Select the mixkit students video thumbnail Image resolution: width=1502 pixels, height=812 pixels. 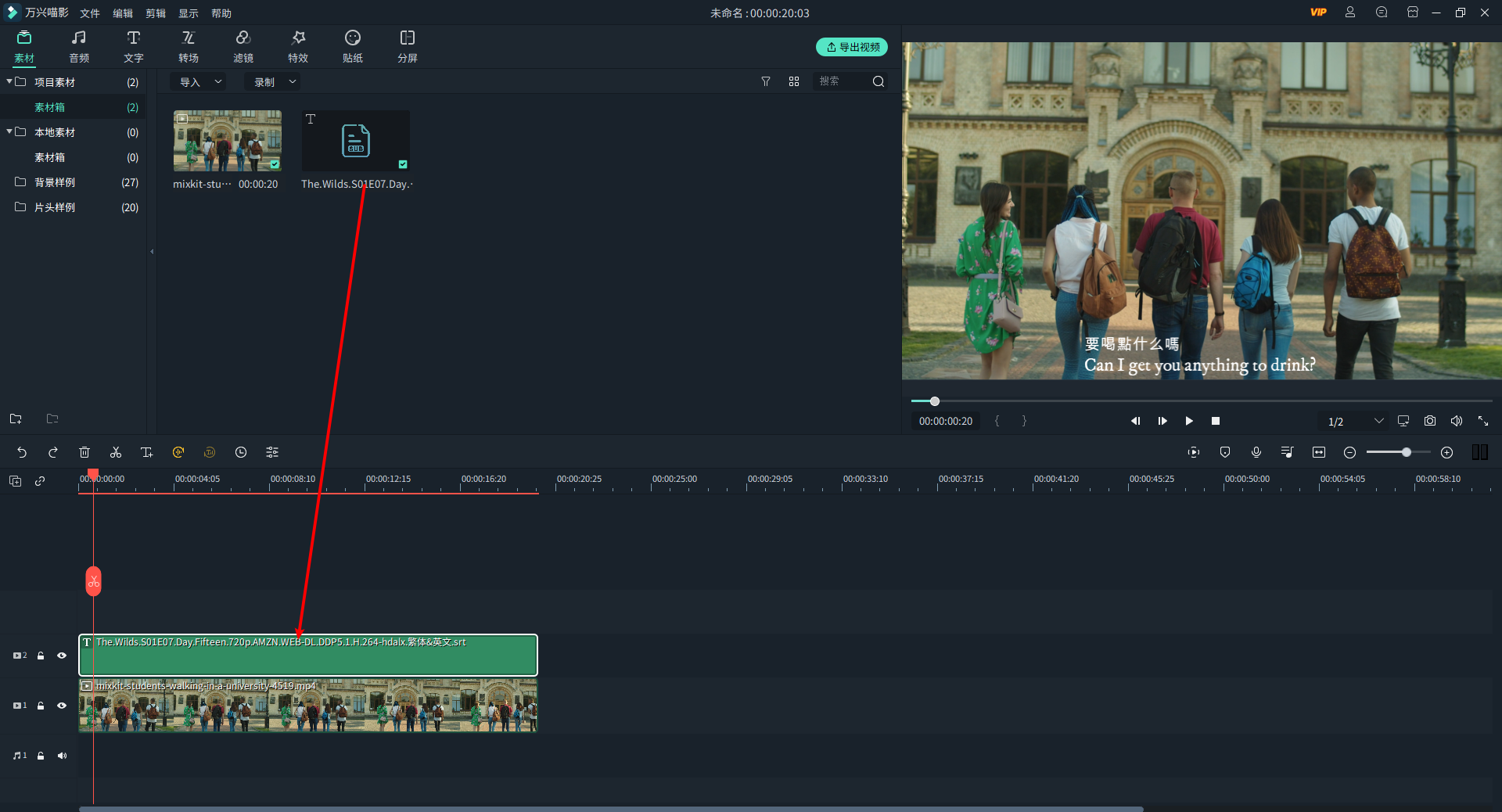pyautogui.click(x=228, y=141)
